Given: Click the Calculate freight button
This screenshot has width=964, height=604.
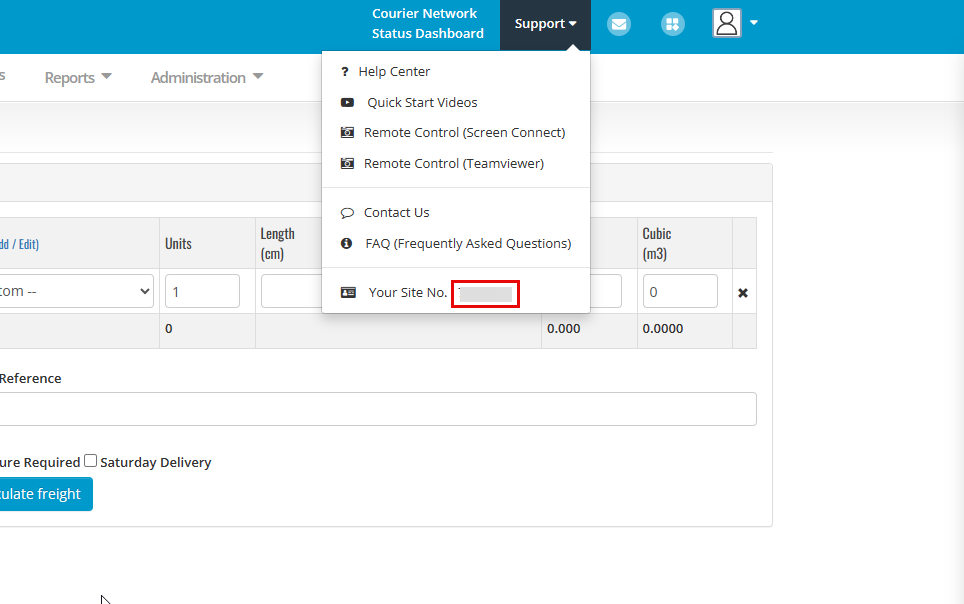Looking at the screenshot, I should pyautogui.click(x=46, y=494).
